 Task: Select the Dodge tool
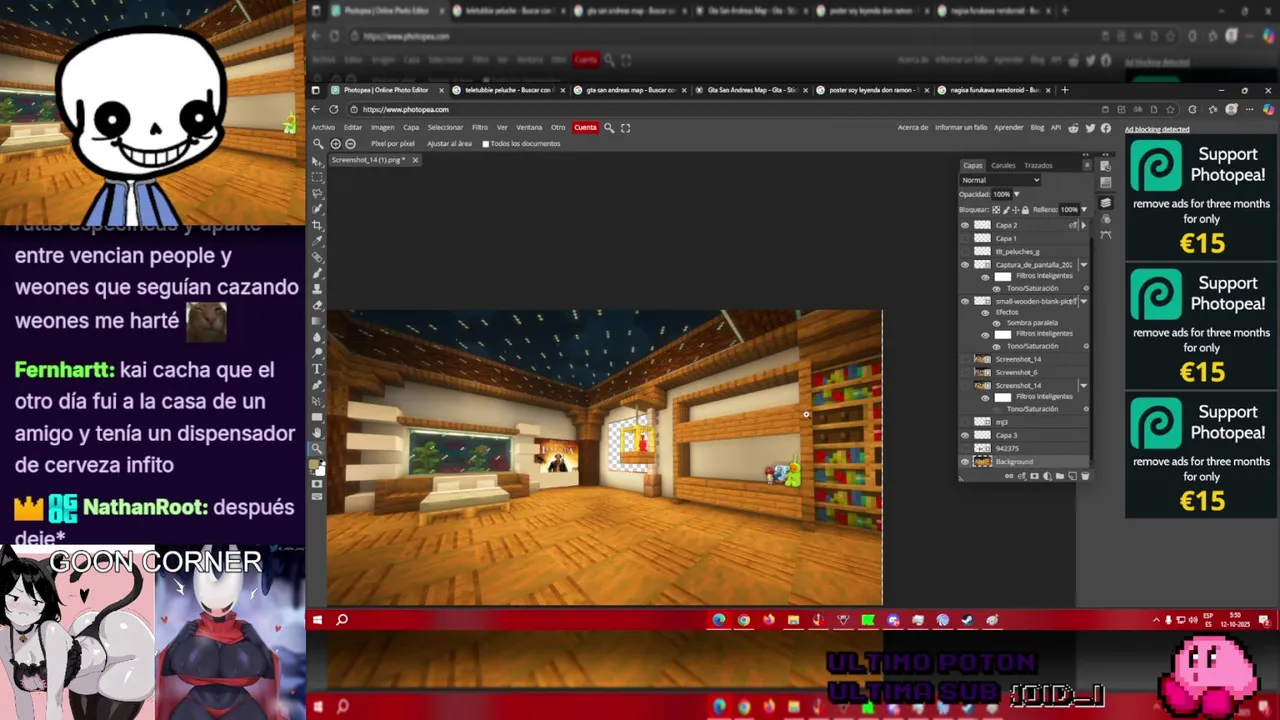[318, 353]
